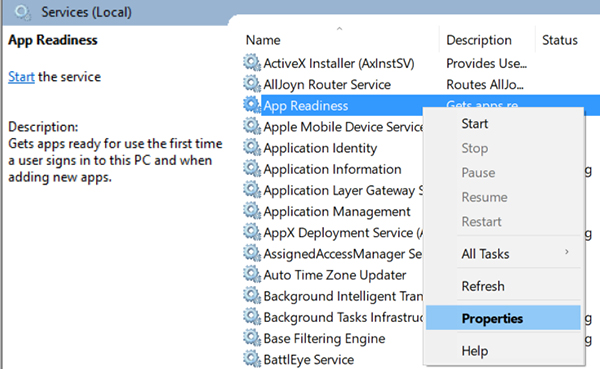Select the Auto Time Zone Updater service

point(335,275)
